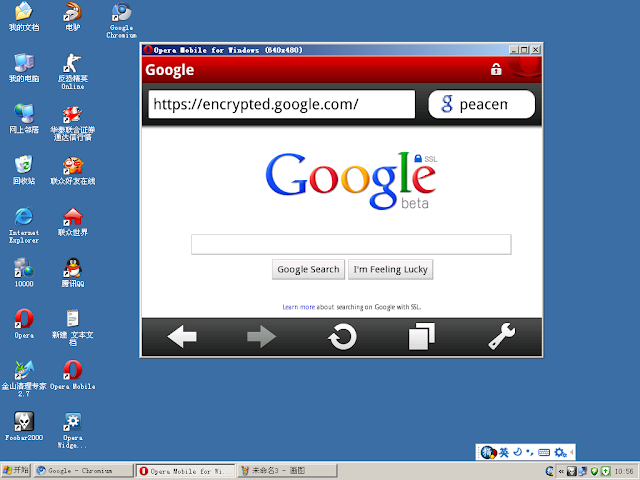Switch to the Paint taskbar item
The height and width of the screenshot is (480, 640).
click(287, 471)
